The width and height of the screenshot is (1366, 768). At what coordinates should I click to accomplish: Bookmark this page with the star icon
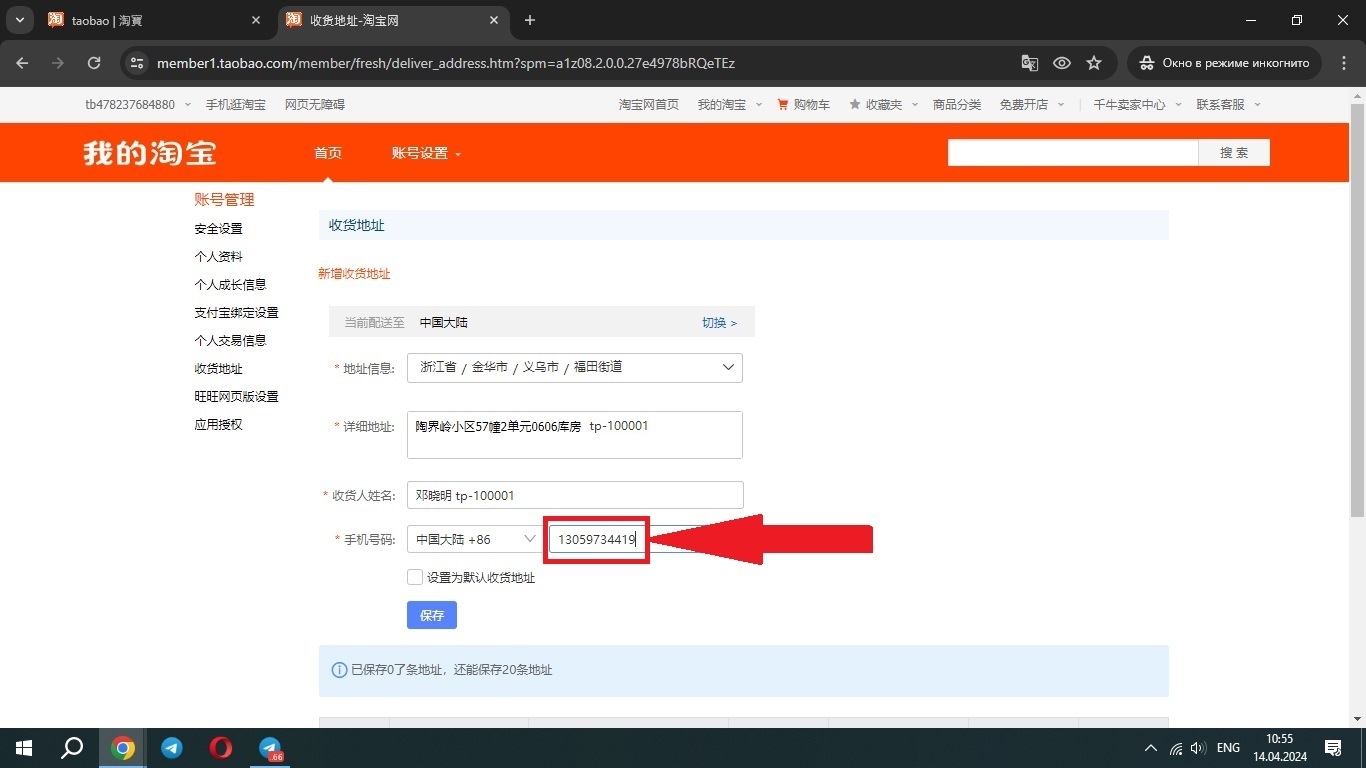coord(1094,63)
